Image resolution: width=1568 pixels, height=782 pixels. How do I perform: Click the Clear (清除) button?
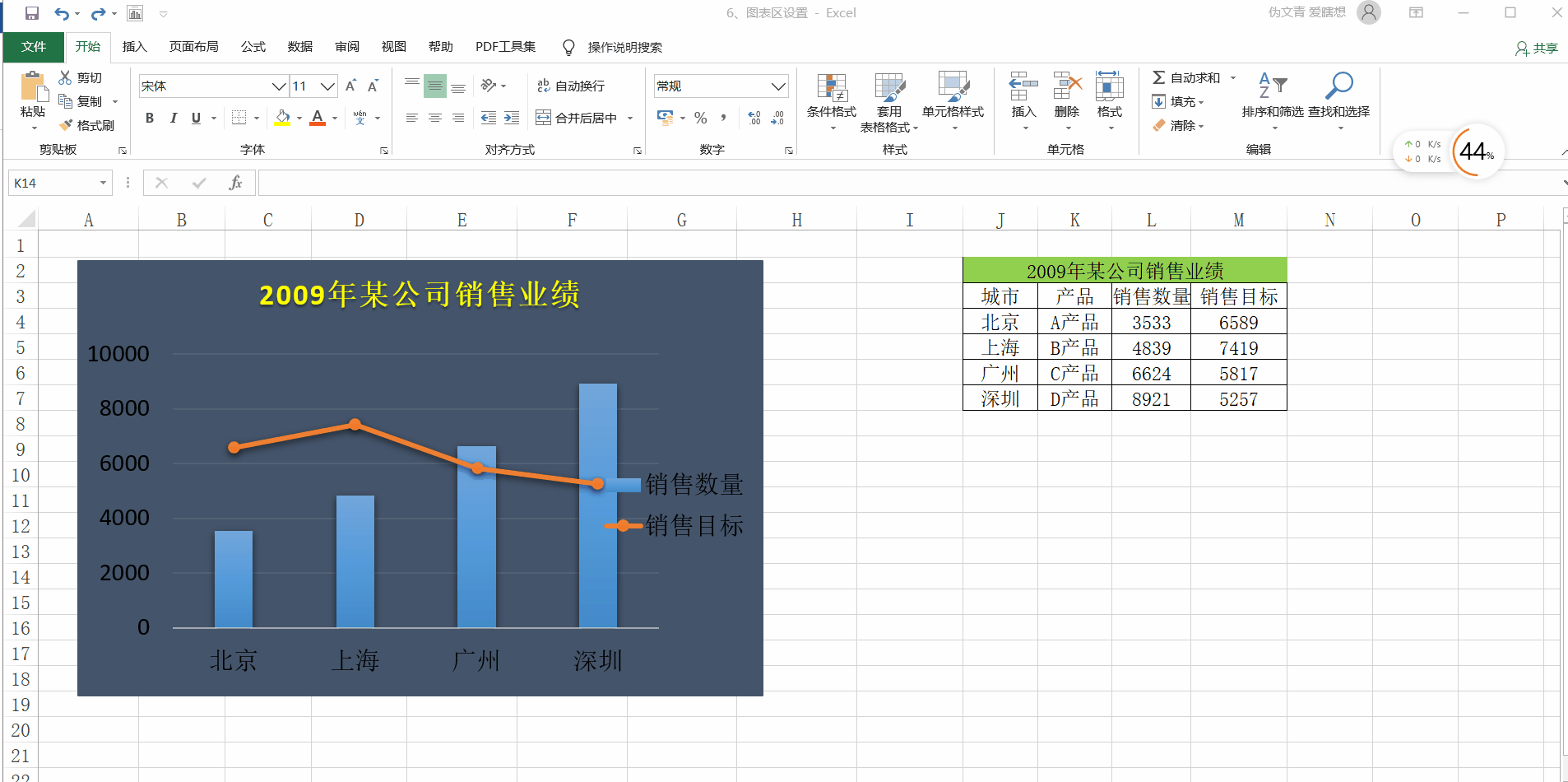1178,125
